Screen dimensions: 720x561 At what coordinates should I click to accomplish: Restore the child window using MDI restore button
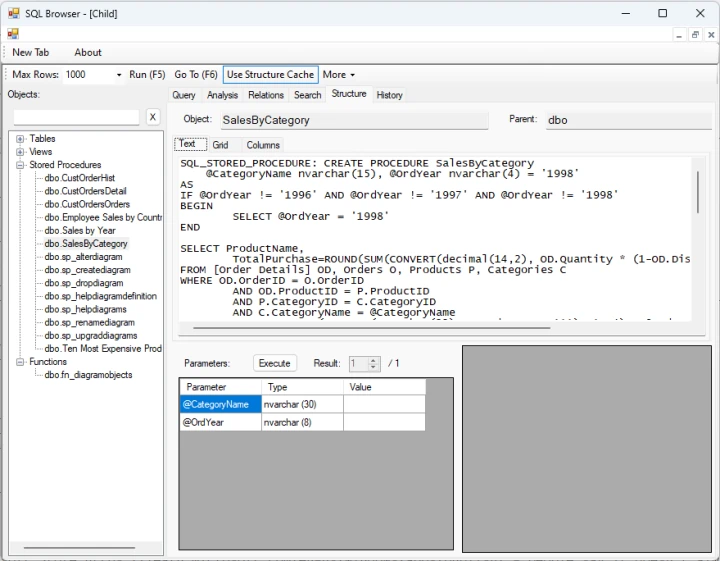tap(695, 35)
